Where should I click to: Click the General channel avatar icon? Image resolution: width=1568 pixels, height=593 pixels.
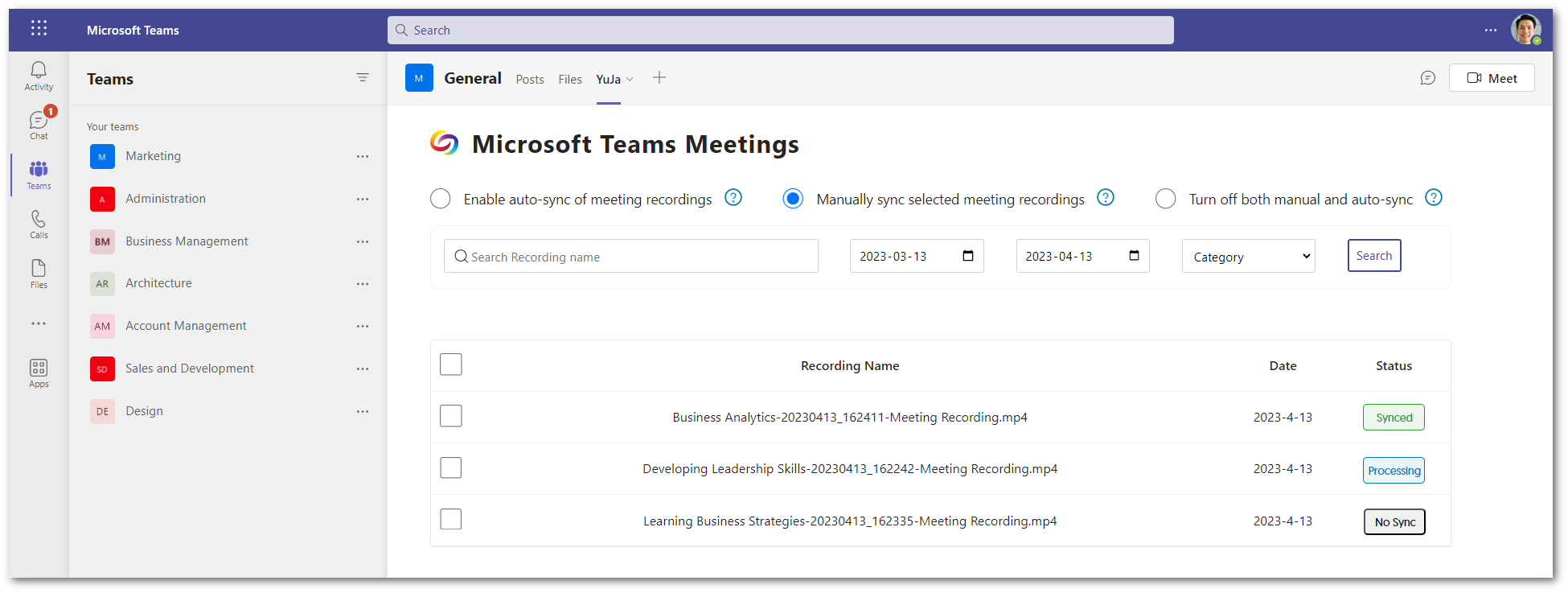(x=419, y=78)
